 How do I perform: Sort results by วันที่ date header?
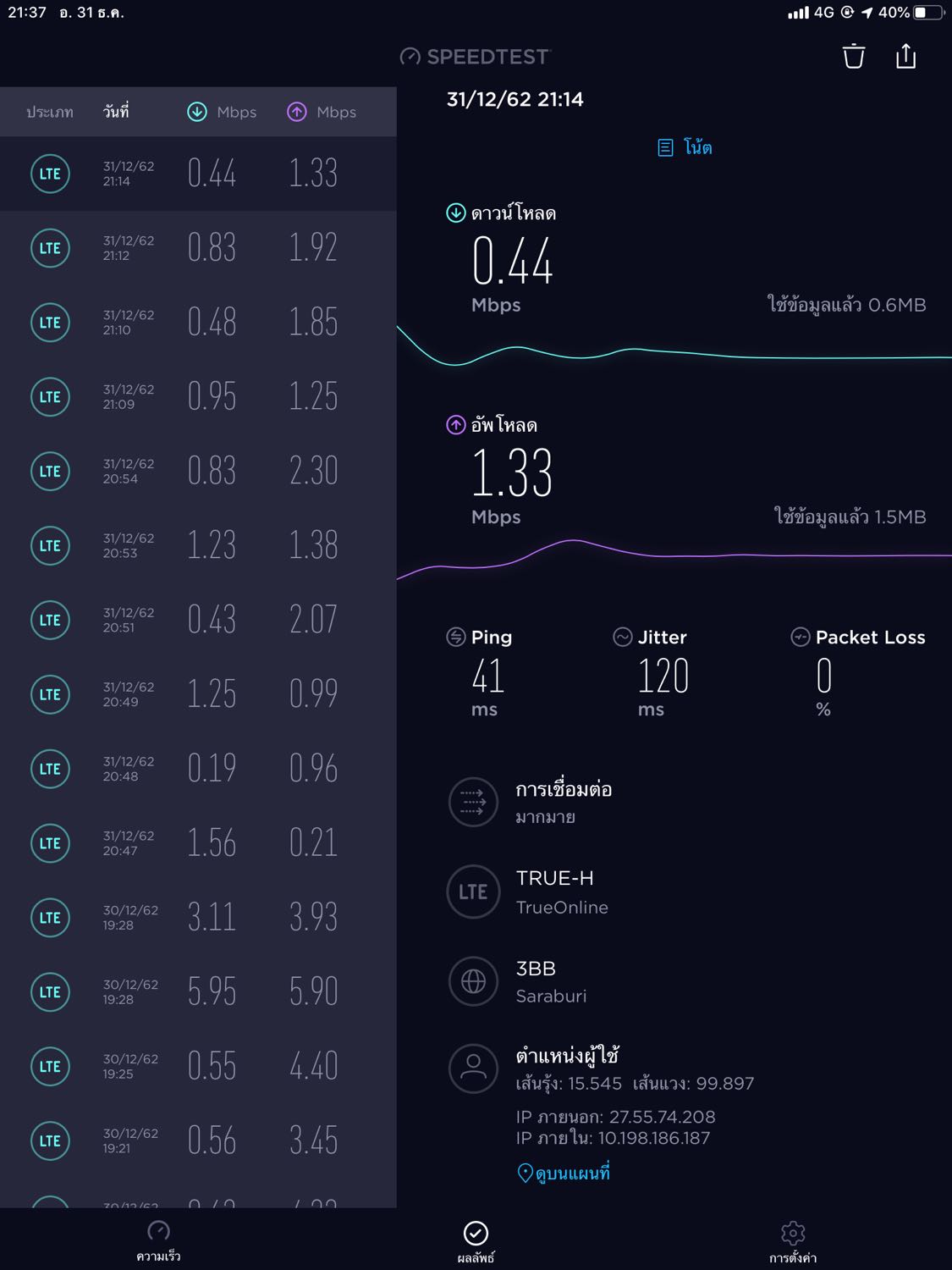point(116,112)
